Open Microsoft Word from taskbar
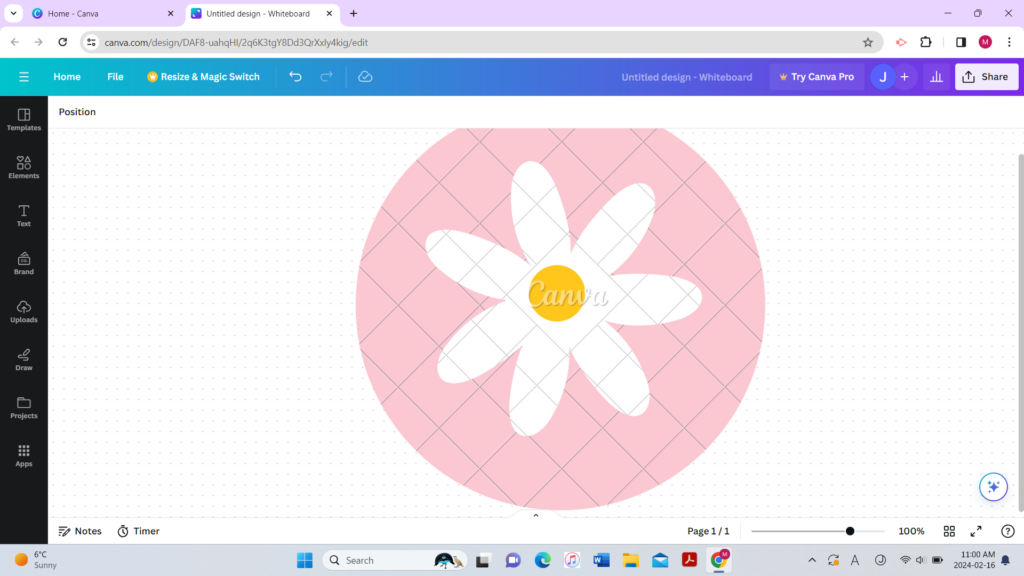Image resolution: width=1024 pixels, height=576 pixels. [601, 560]
